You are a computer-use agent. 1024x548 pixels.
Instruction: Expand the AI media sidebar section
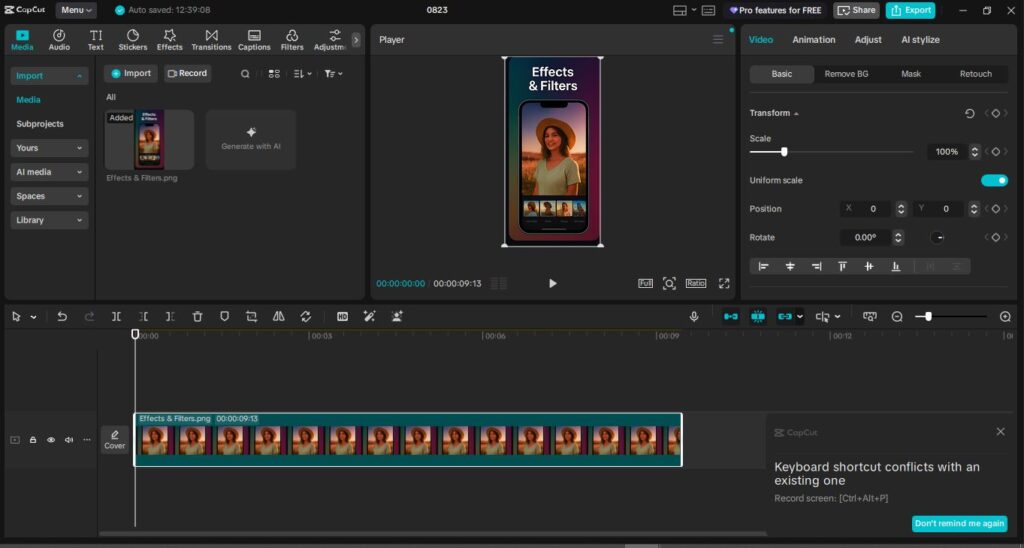click(x=49, y=172)
